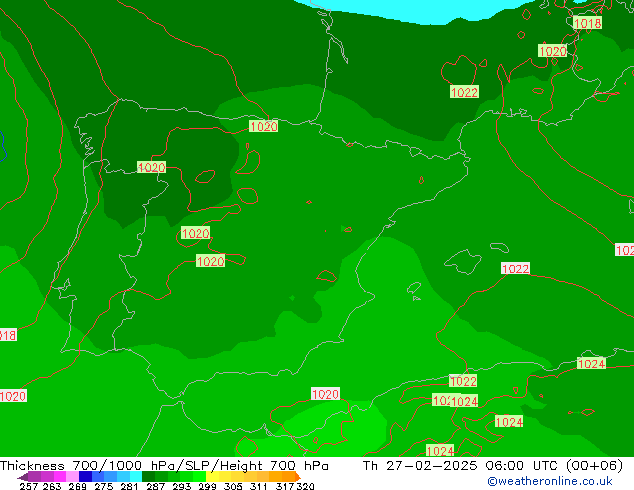Click the 1022 isobar label below the cyan area
Screen dimensions: 634x490
coord(464,92)
